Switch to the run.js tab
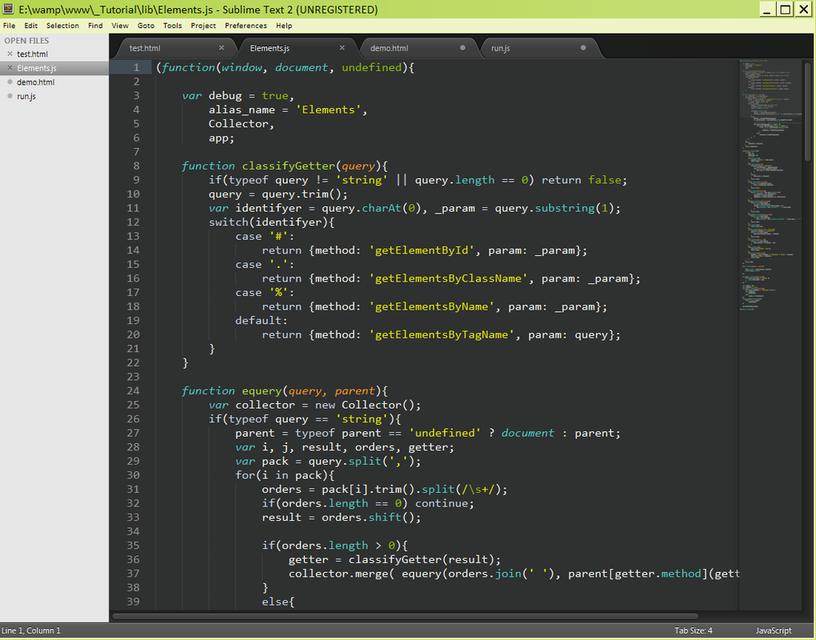 click(x=500, y=48)
